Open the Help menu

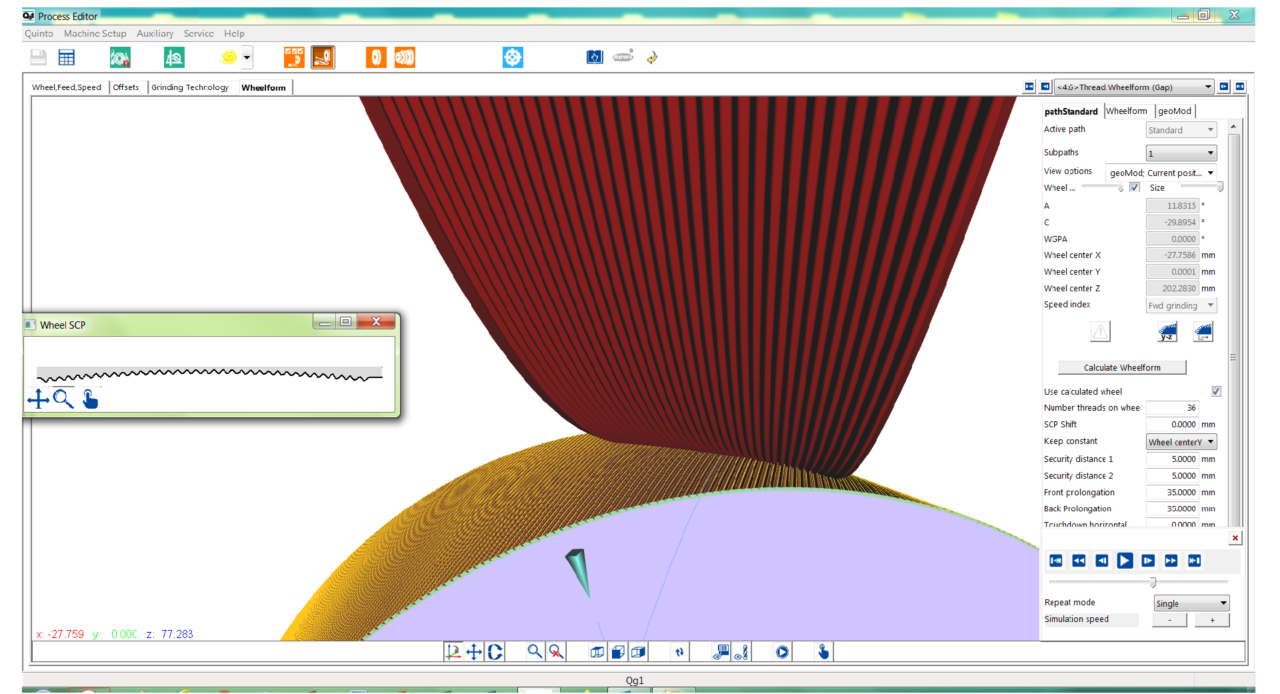click(x=234, y=34)
